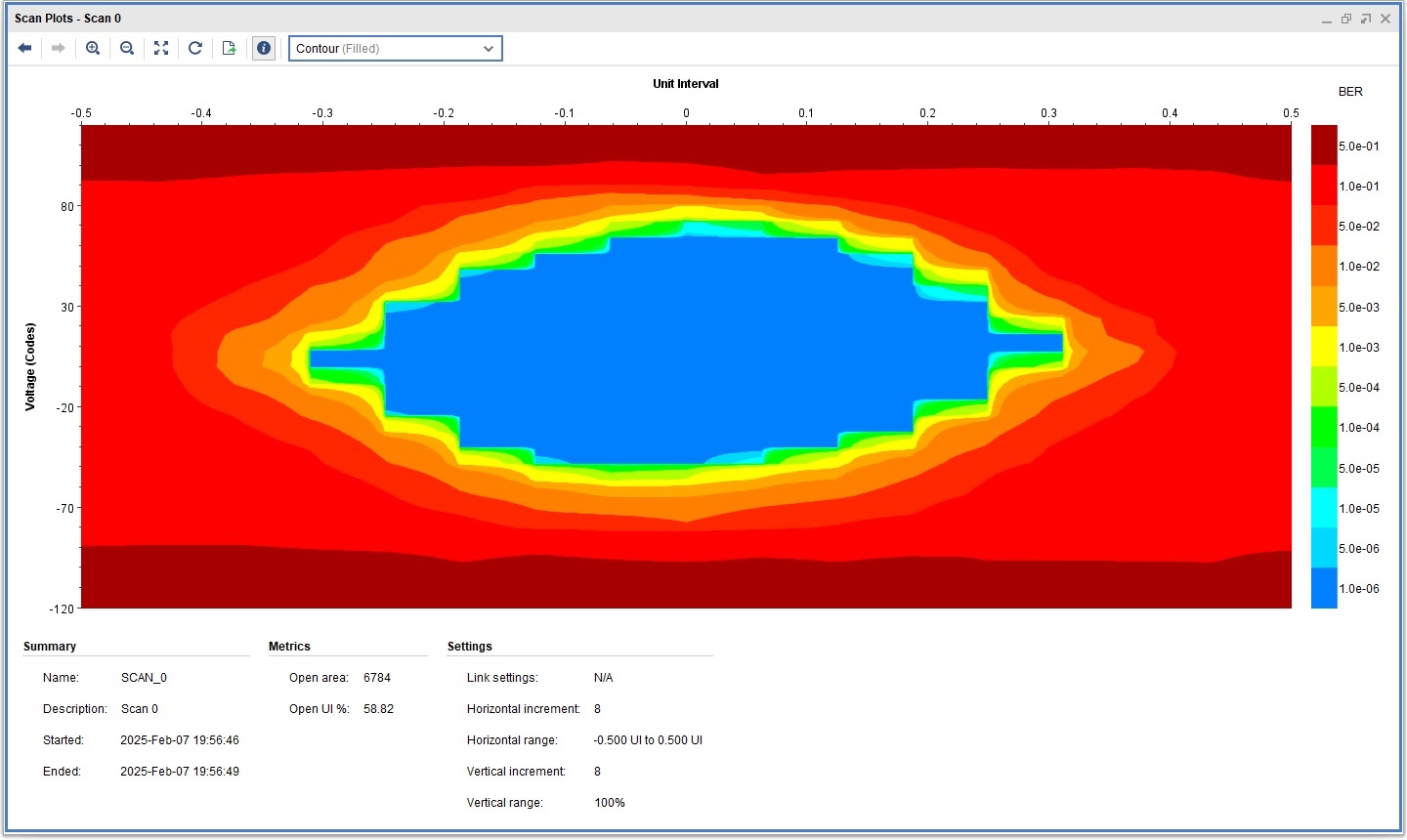The height and width of the screenshot is (840, 1407).
Task: Select the horizontal range -0.500 UI to 0.500 UI
Action: point(648,740)
